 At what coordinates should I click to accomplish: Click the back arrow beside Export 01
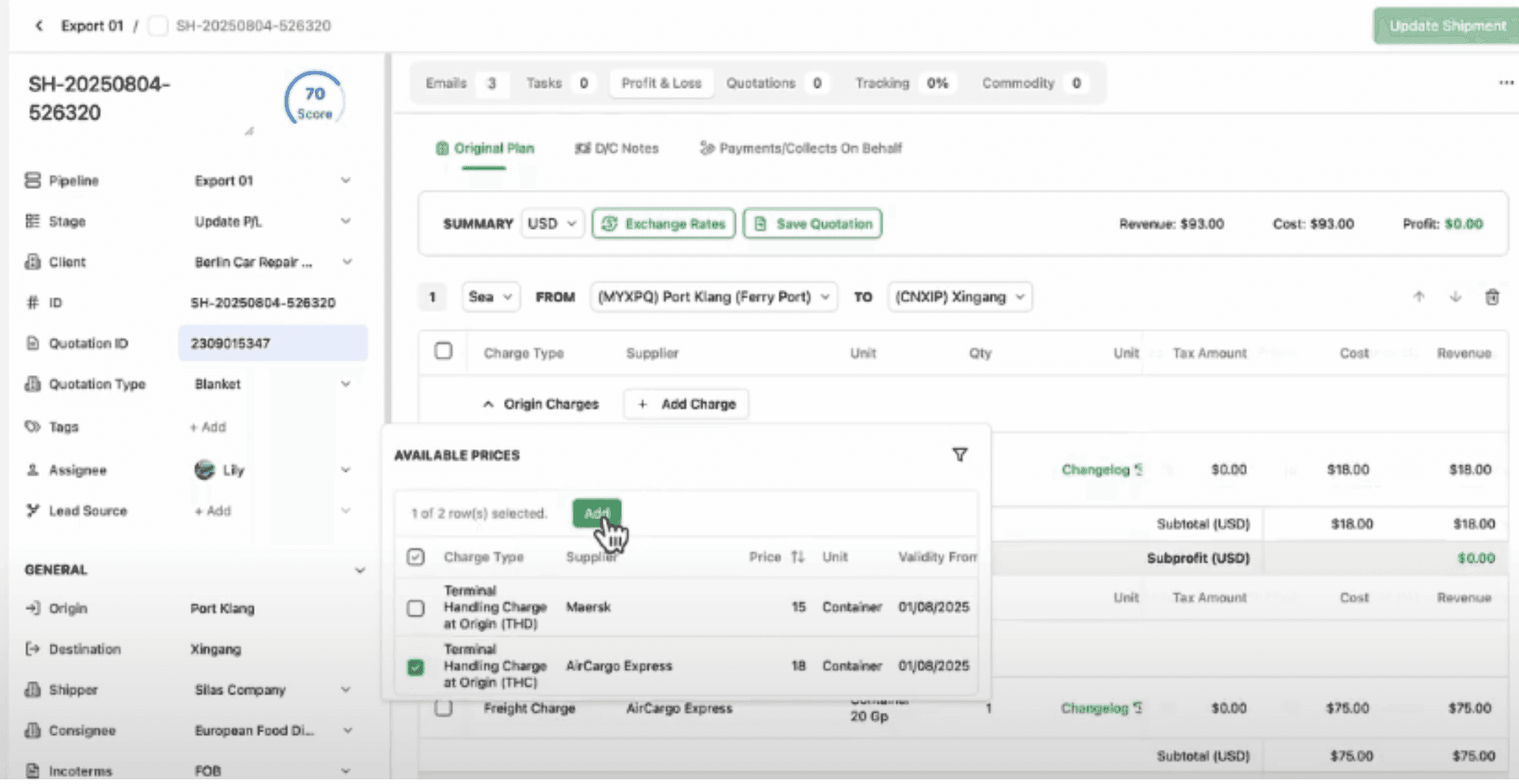(x=39, y=26)
